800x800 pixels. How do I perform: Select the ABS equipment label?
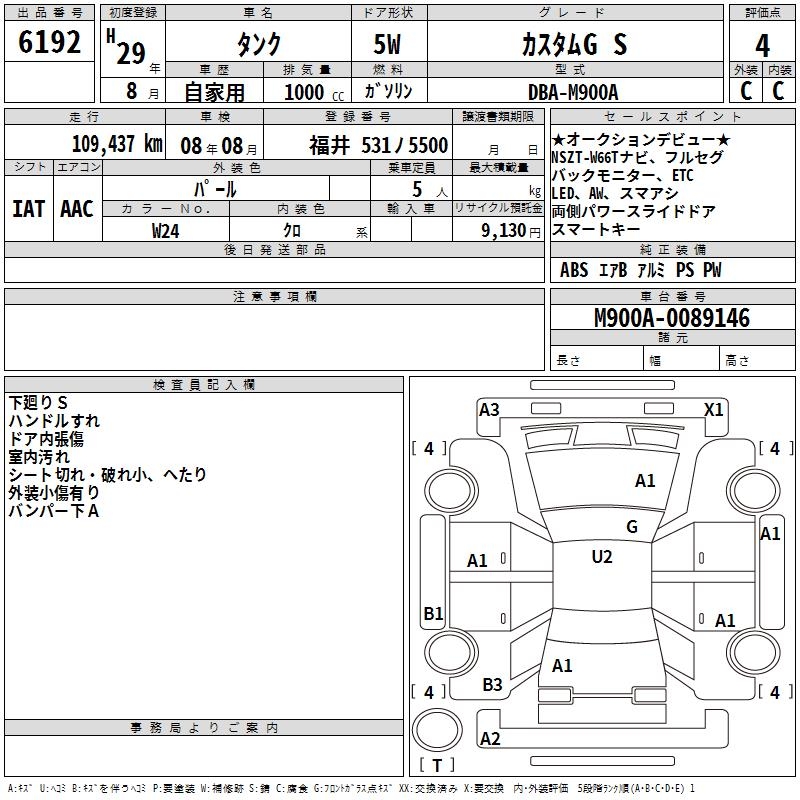pos(574,270)
